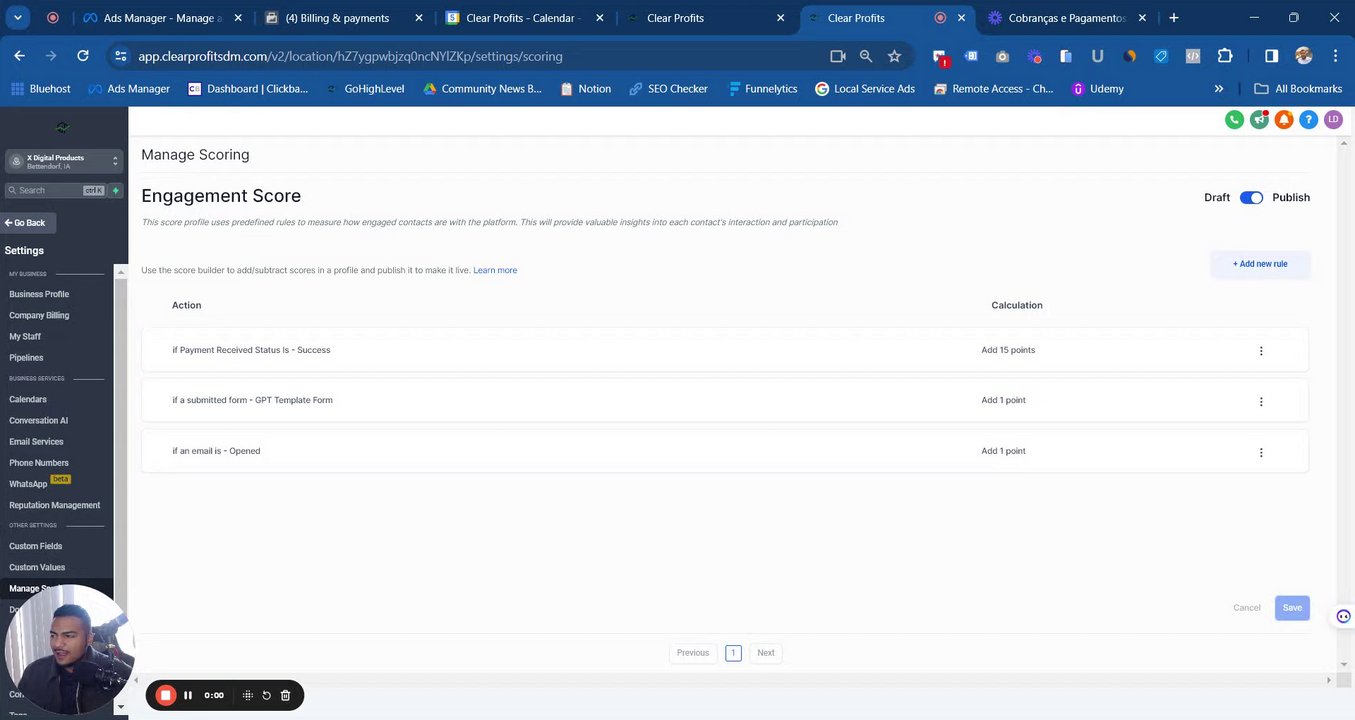Open options menu for email Opened rule
Image resolution: width=1355 pixels, height=720 pixels.
[x=1261, y=452]
